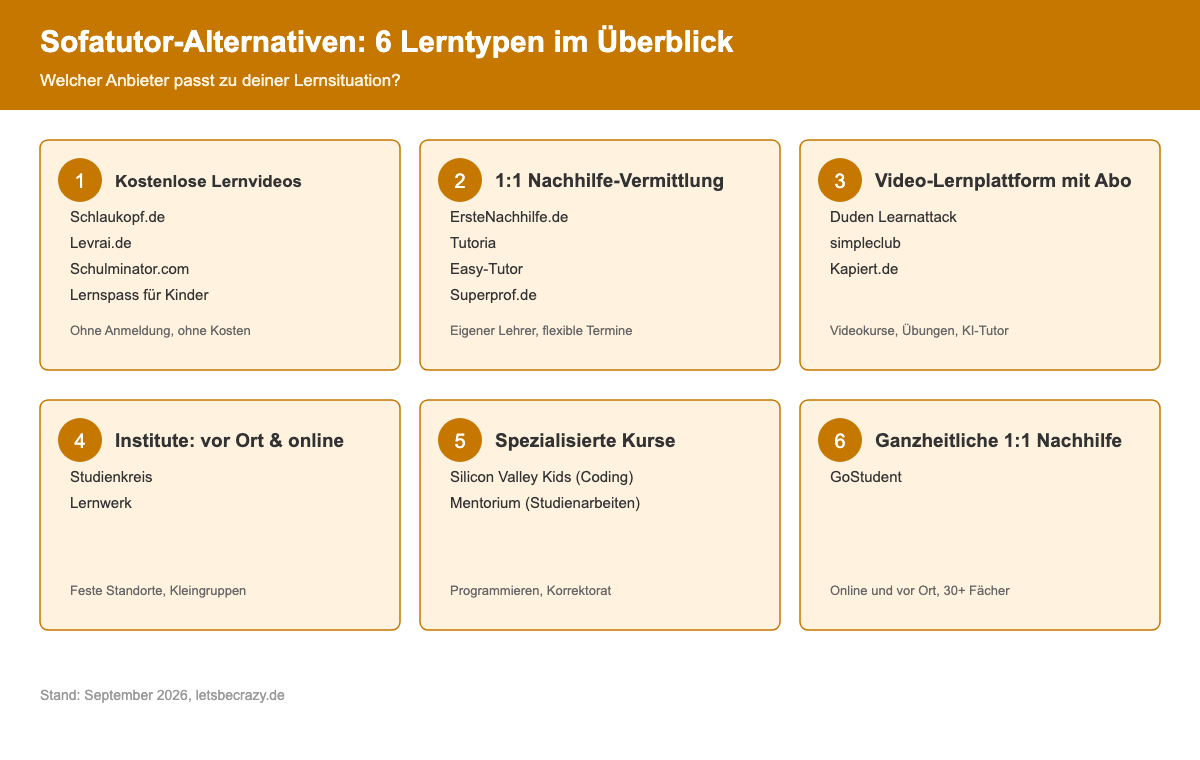Click the 'Schlaukopf.de' entry
Screen dimensions: 1200x760
[x=117, y=217]
